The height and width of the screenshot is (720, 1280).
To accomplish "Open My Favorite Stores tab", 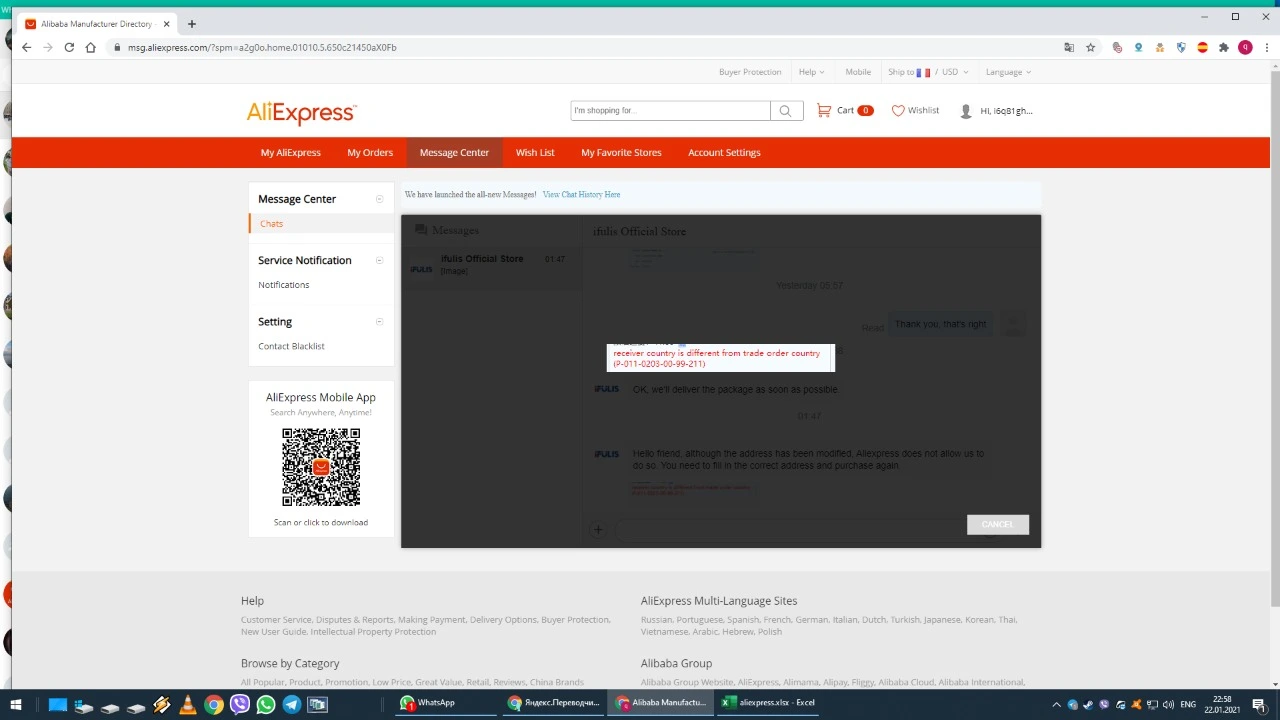I will (x=621, y=153).
